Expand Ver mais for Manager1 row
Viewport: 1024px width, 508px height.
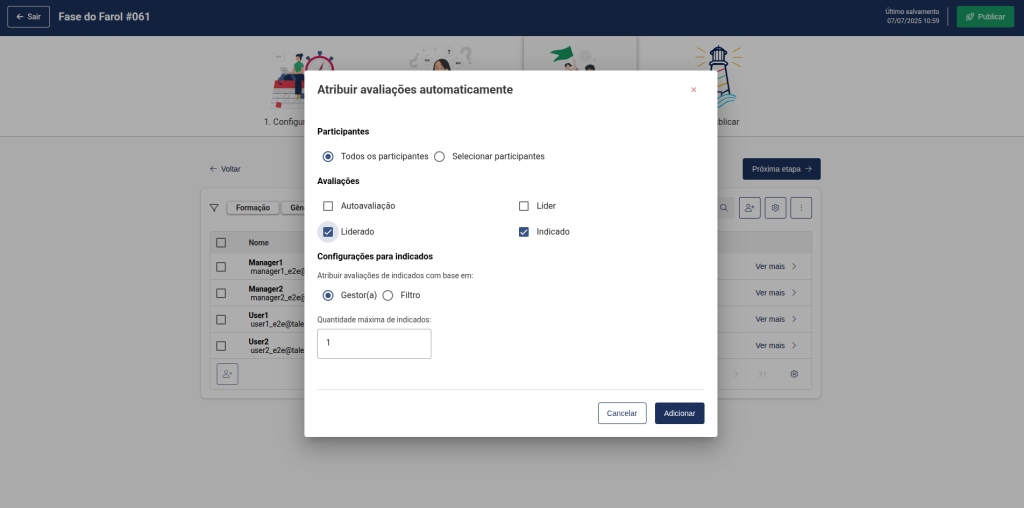point(776,266)
